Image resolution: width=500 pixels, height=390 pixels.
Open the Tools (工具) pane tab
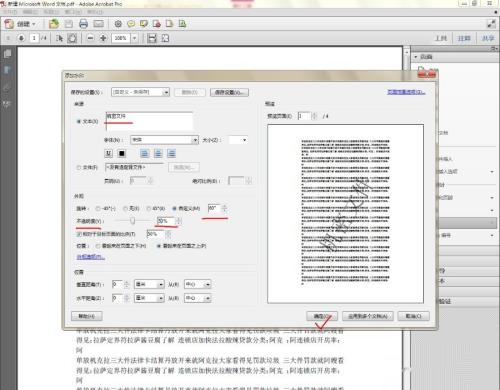click(441, 38)
